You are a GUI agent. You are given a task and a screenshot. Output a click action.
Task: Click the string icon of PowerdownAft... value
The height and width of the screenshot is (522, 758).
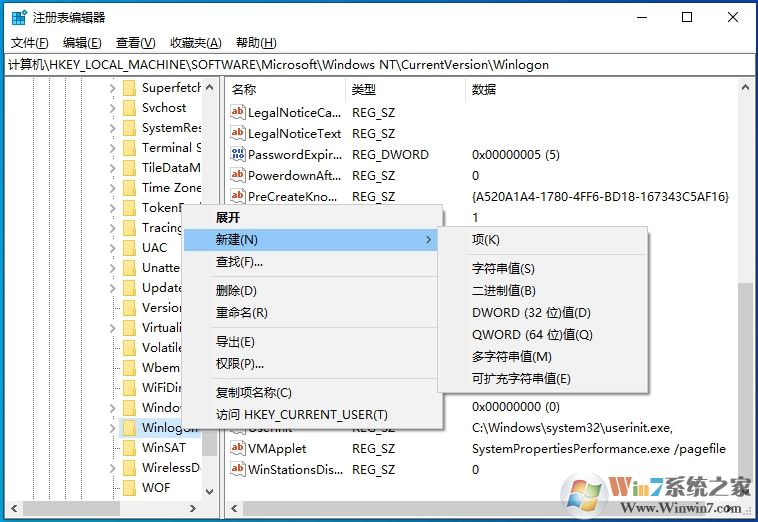237,175
